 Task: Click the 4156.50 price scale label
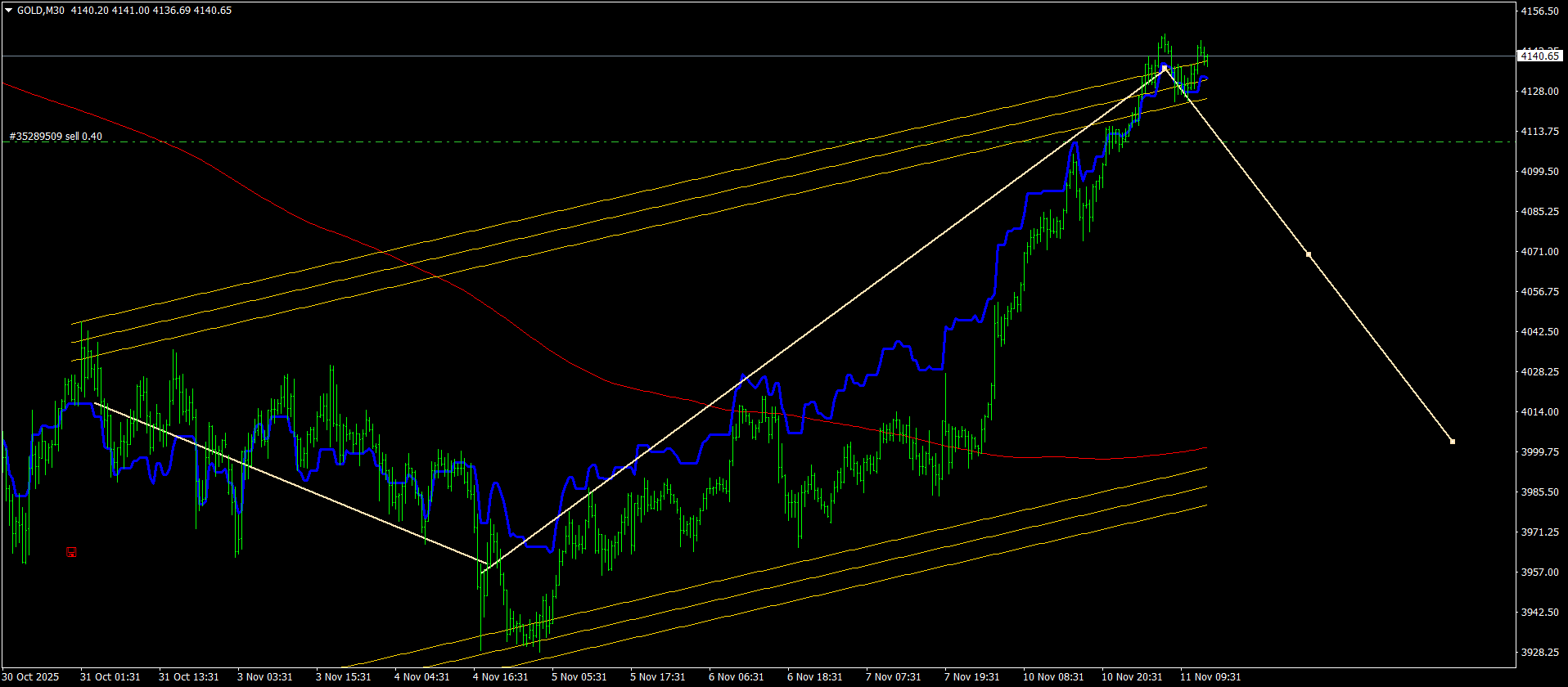[x=1539, y=11]
